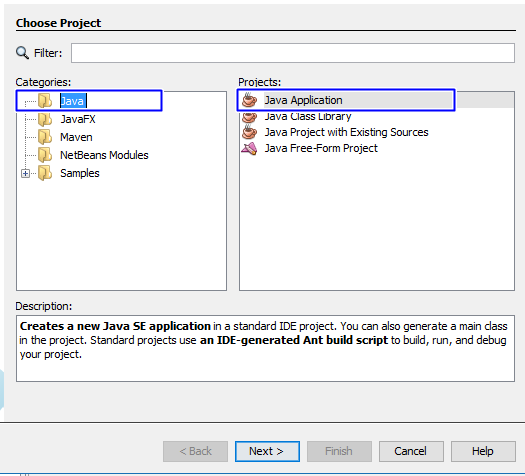The image size is (525, 476).
Task: Click the Samples category folder icon
Action: click(45, 173)
